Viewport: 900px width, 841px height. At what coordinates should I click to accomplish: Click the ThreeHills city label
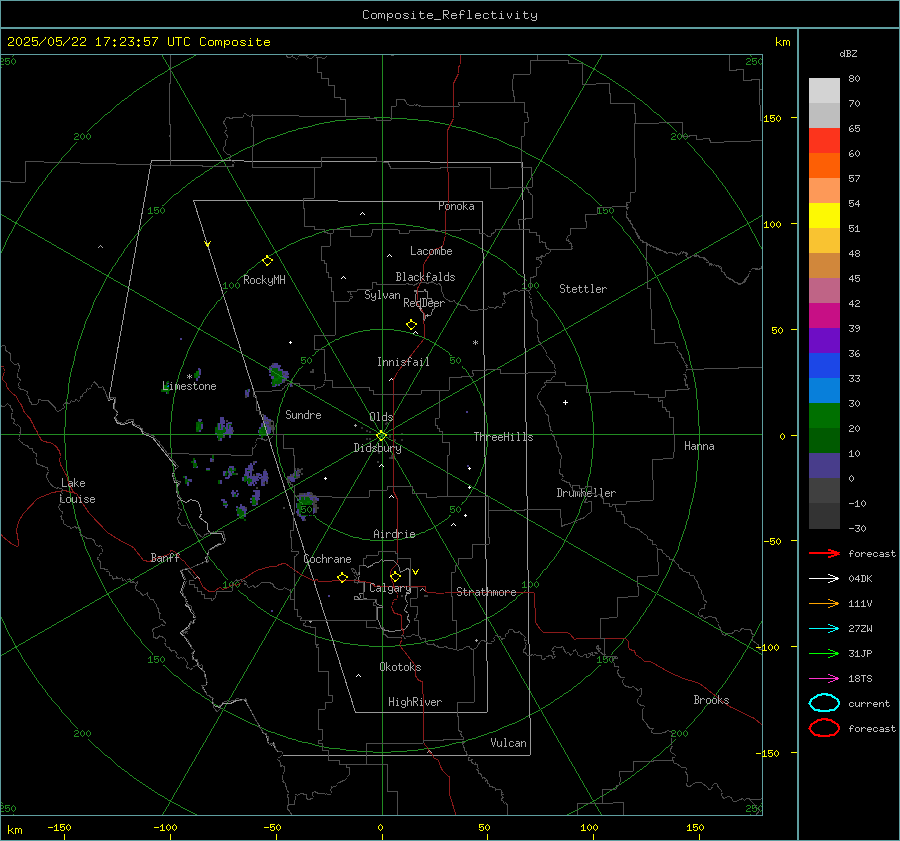(x=503, y=437)
